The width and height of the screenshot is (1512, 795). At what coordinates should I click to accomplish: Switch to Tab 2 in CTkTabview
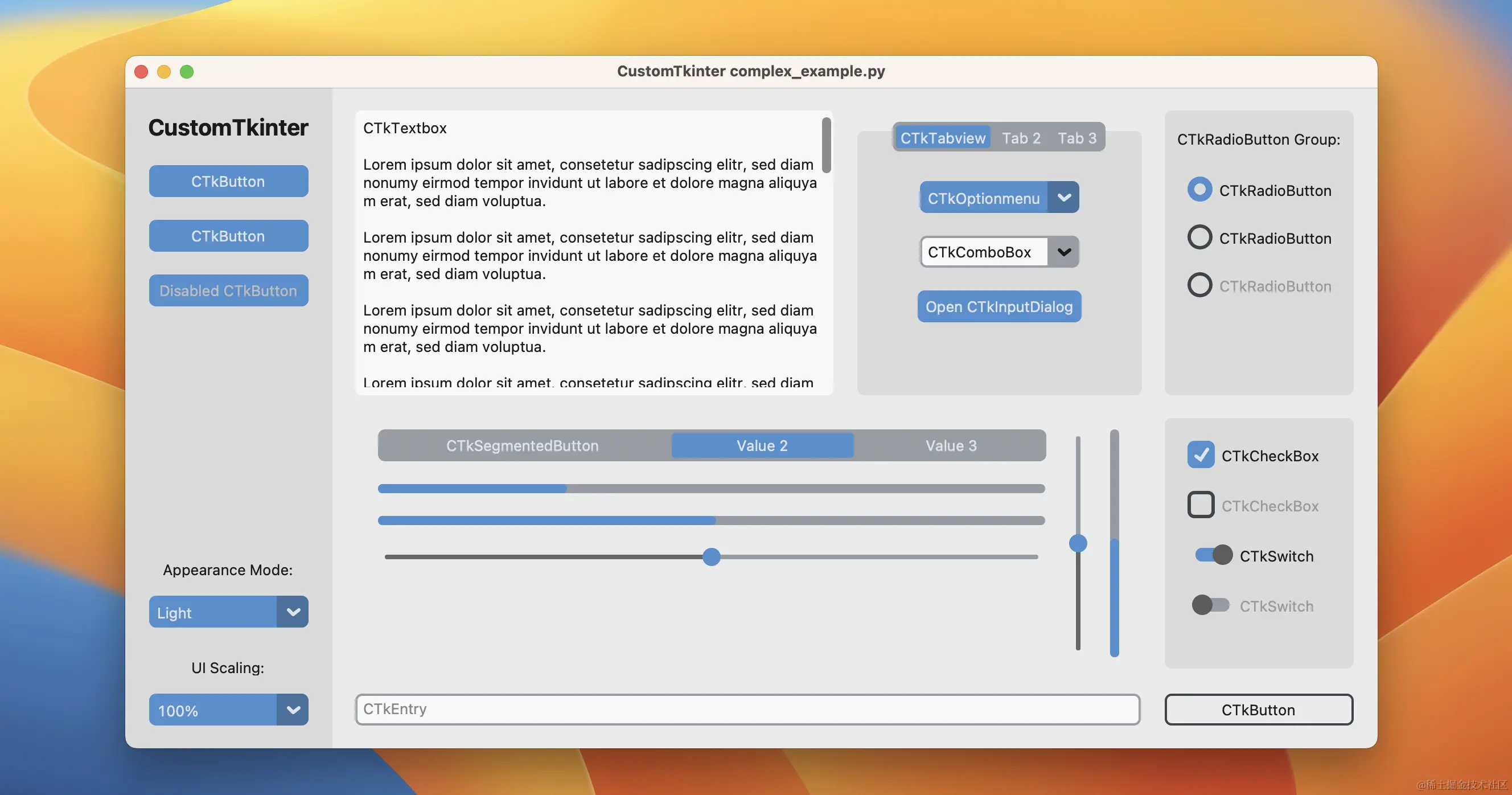tap(1022, 136)
